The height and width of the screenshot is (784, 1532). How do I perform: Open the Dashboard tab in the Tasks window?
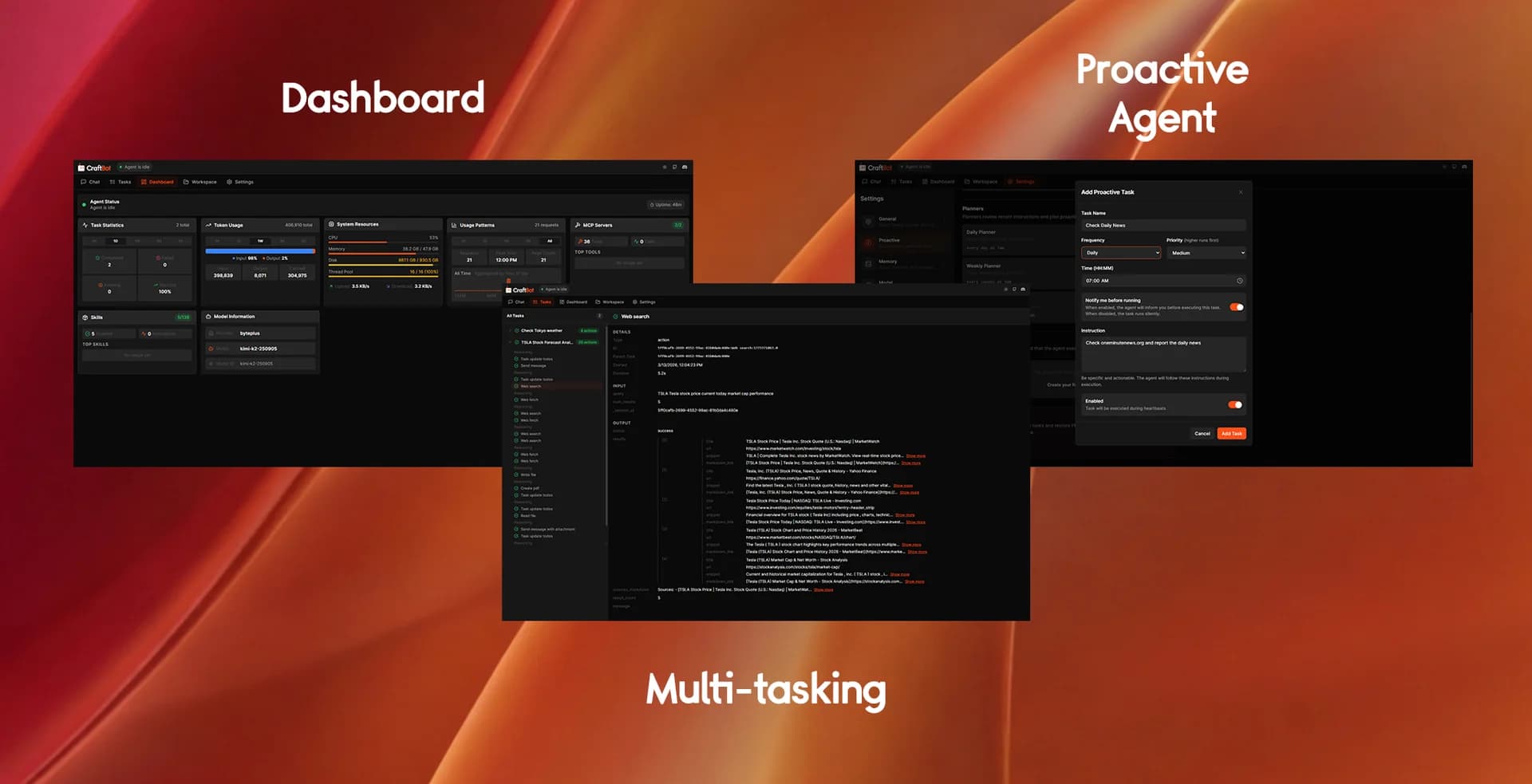point(573,302)
